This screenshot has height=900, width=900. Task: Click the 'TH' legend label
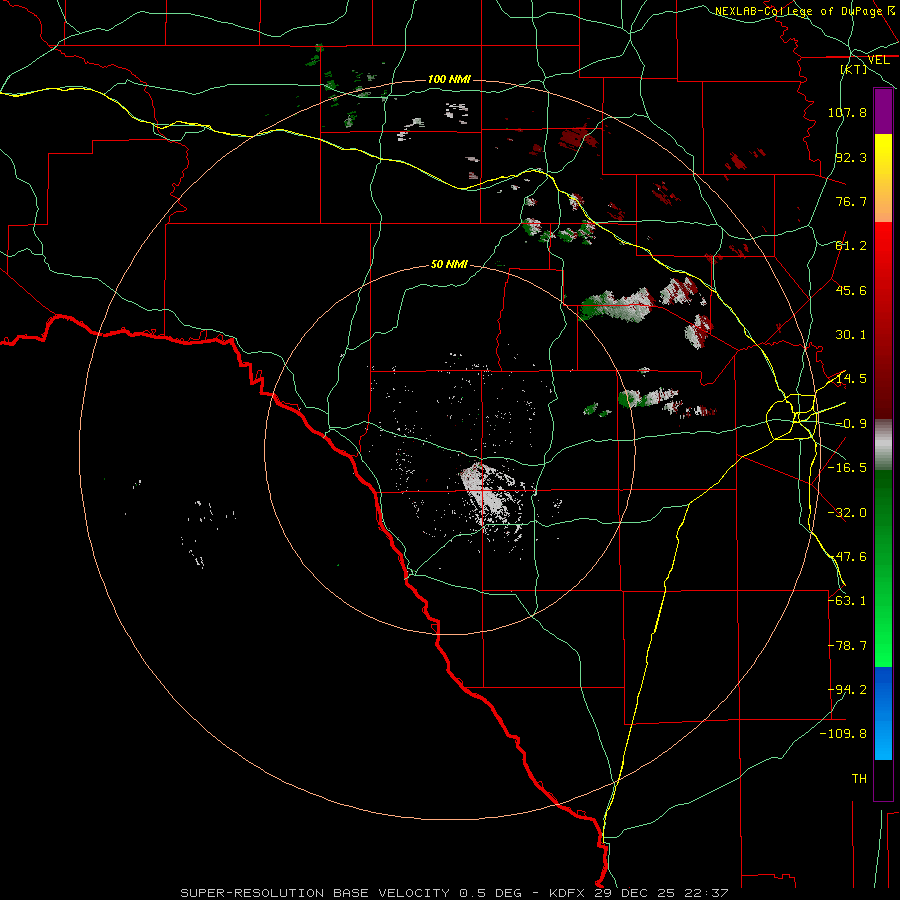859,779
